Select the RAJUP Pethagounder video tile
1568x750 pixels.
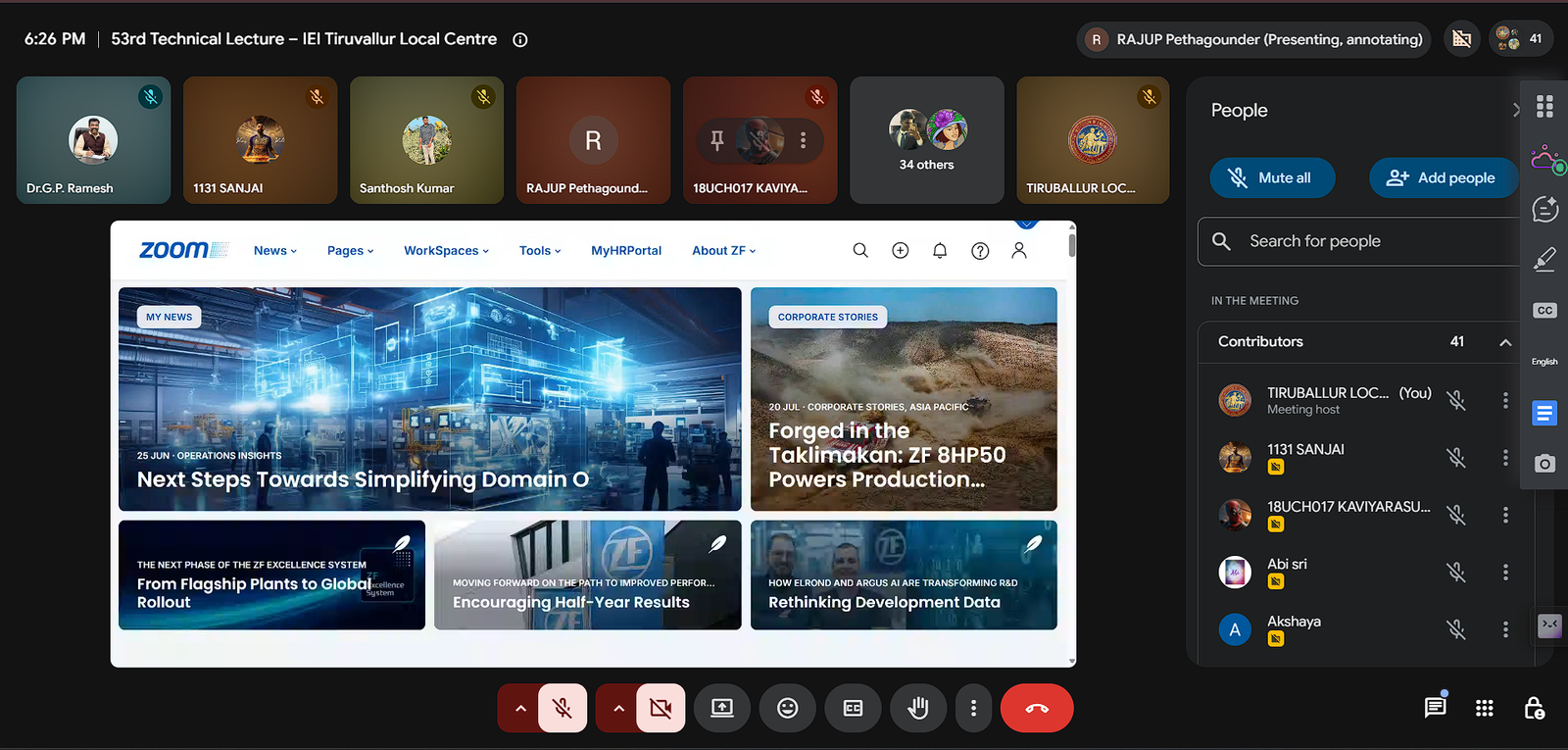pyautogui.click(x=594, y=140)
